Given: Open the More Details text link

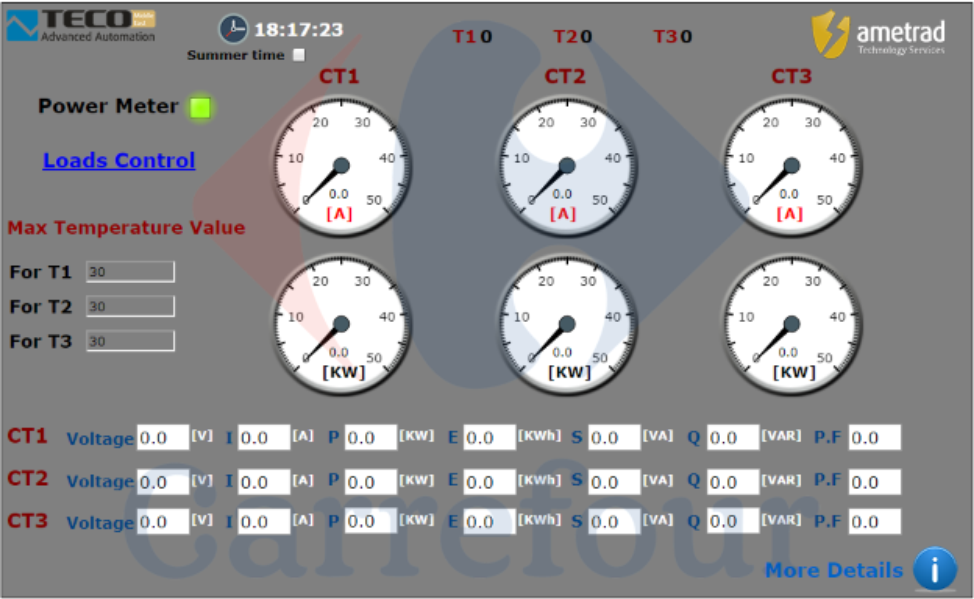Looking at the screenshot, I should coord(833,570).
